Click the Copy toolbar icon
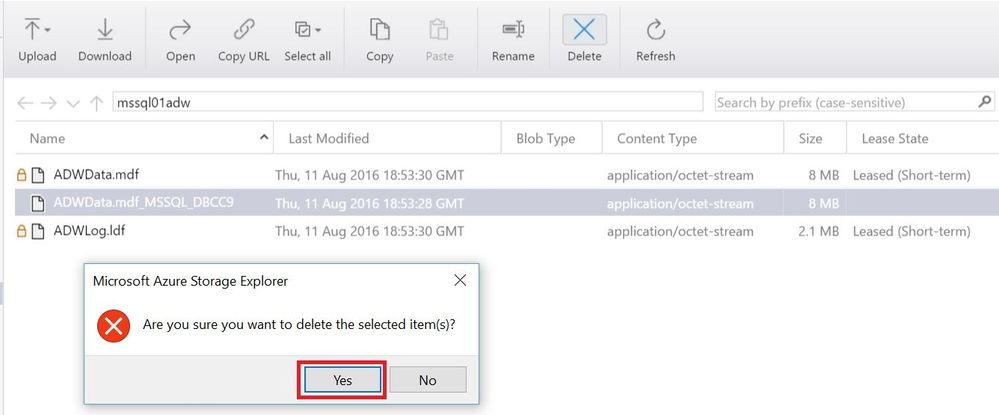The image size is (999, 415). 380,30
